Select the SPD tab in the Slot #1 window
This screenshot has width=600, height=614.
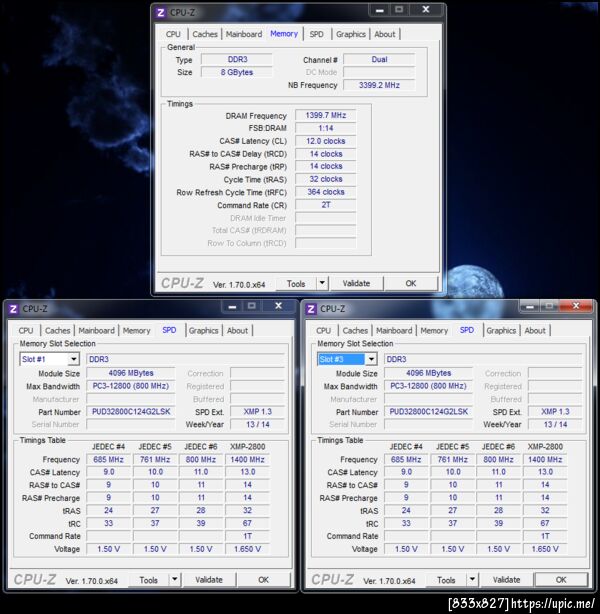169,330
